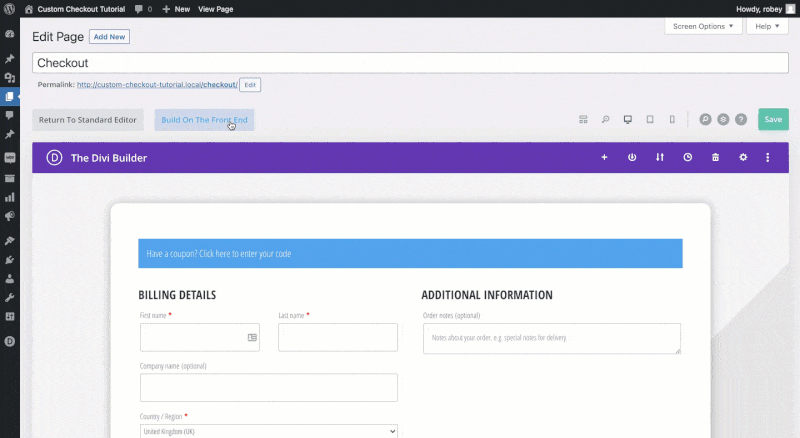The height and width of the screenshot is (438, 800).
Task: Open the + New admin bar menu
Action: tap(176, 9)
